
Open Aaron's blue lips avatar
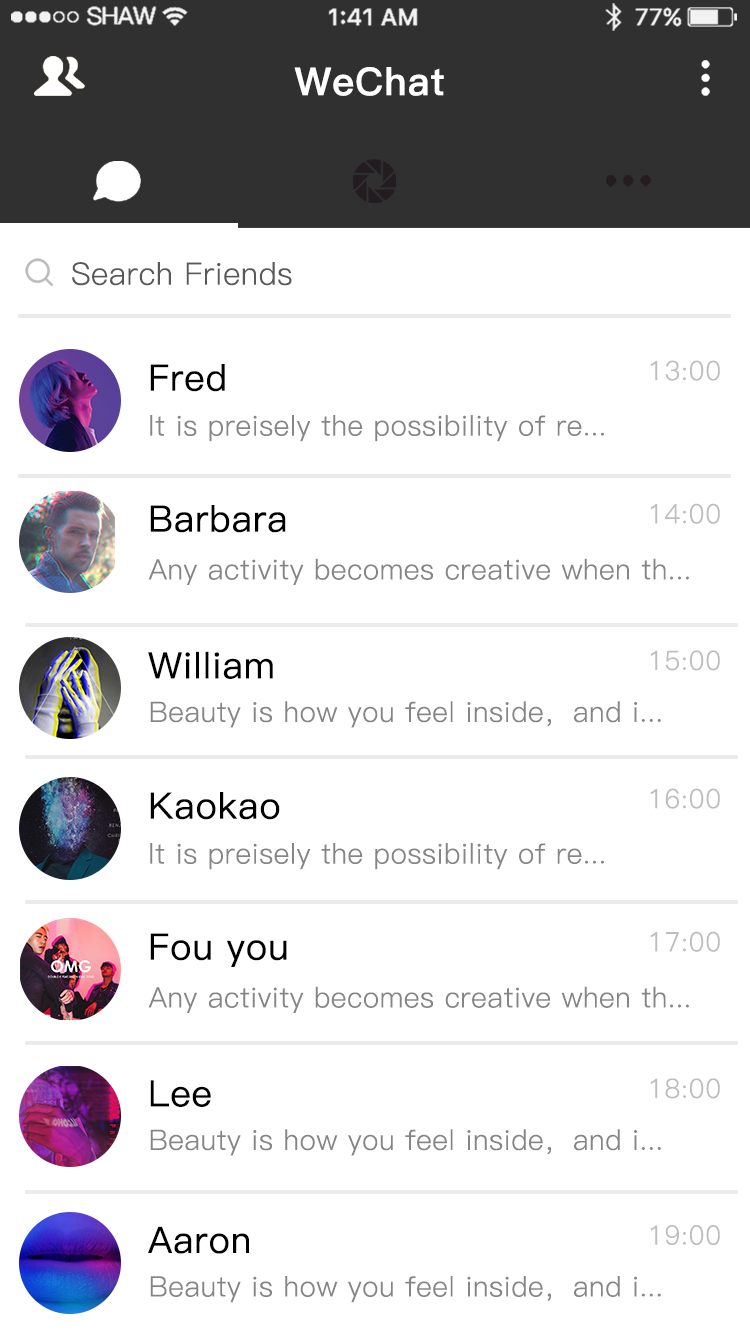70,1262
